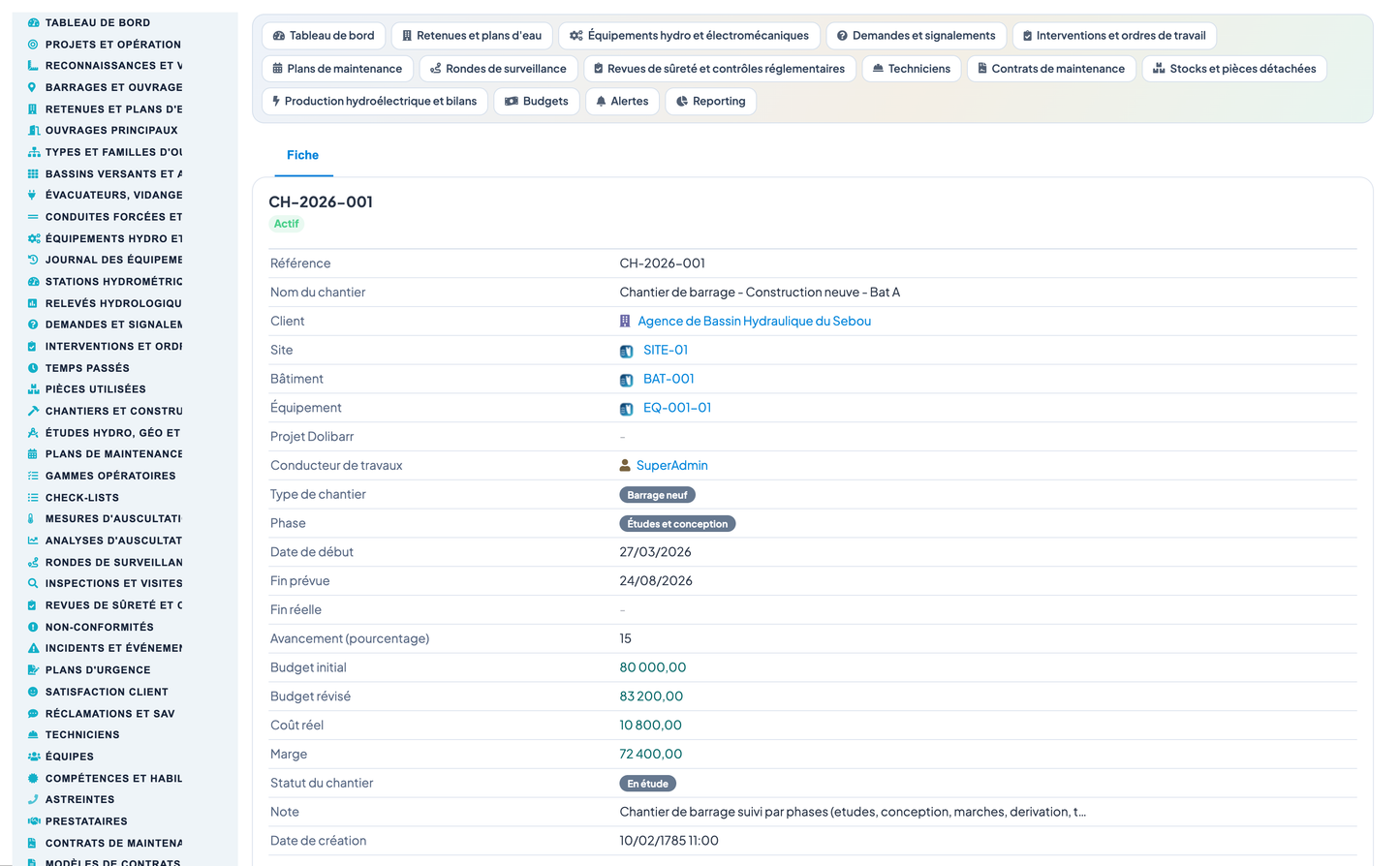Click the Coût réel value 10 800,00

[651, 725]
